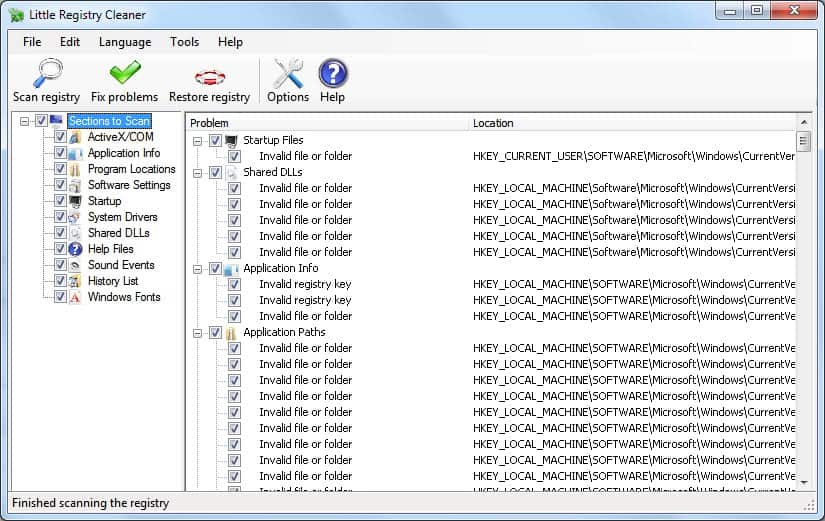The height and width of the screenshot is (521, 825).
Task: Select the Windows Fonts section icon
Action: pos(76,297)
